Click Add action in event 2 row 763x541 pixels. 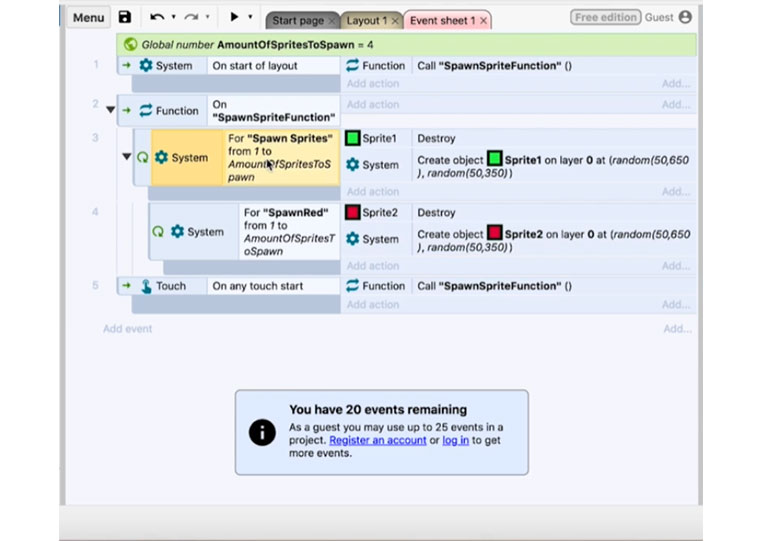click(x=373, y=105)
